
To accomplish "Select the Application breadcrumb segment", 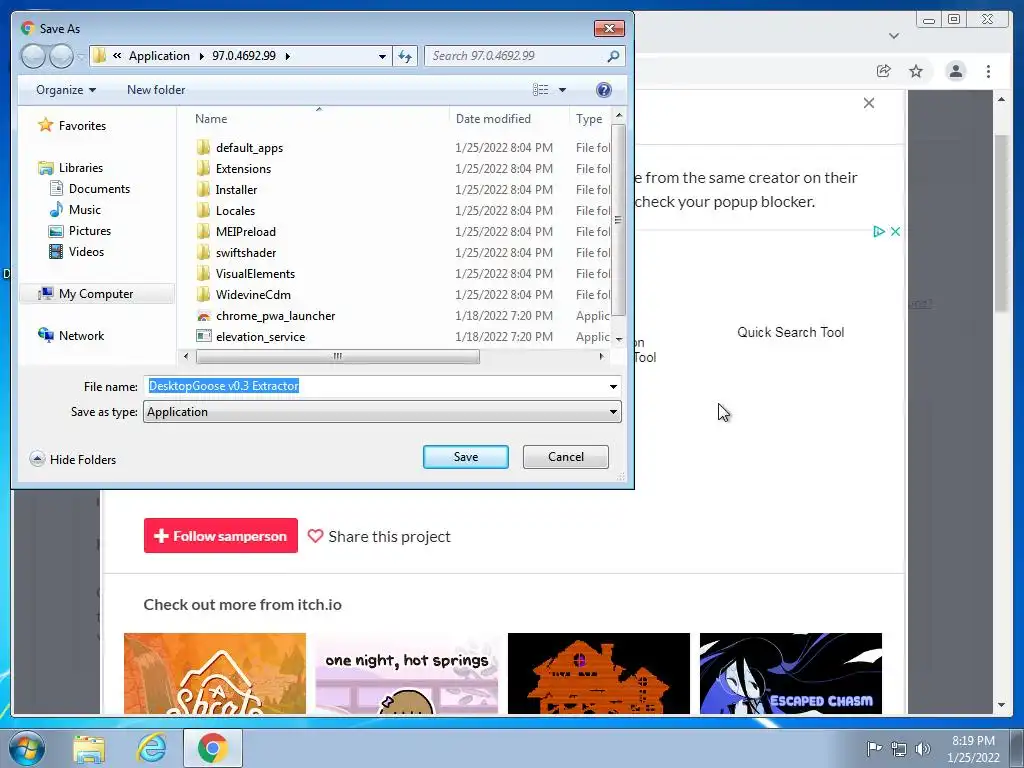I will coord(159,56).
